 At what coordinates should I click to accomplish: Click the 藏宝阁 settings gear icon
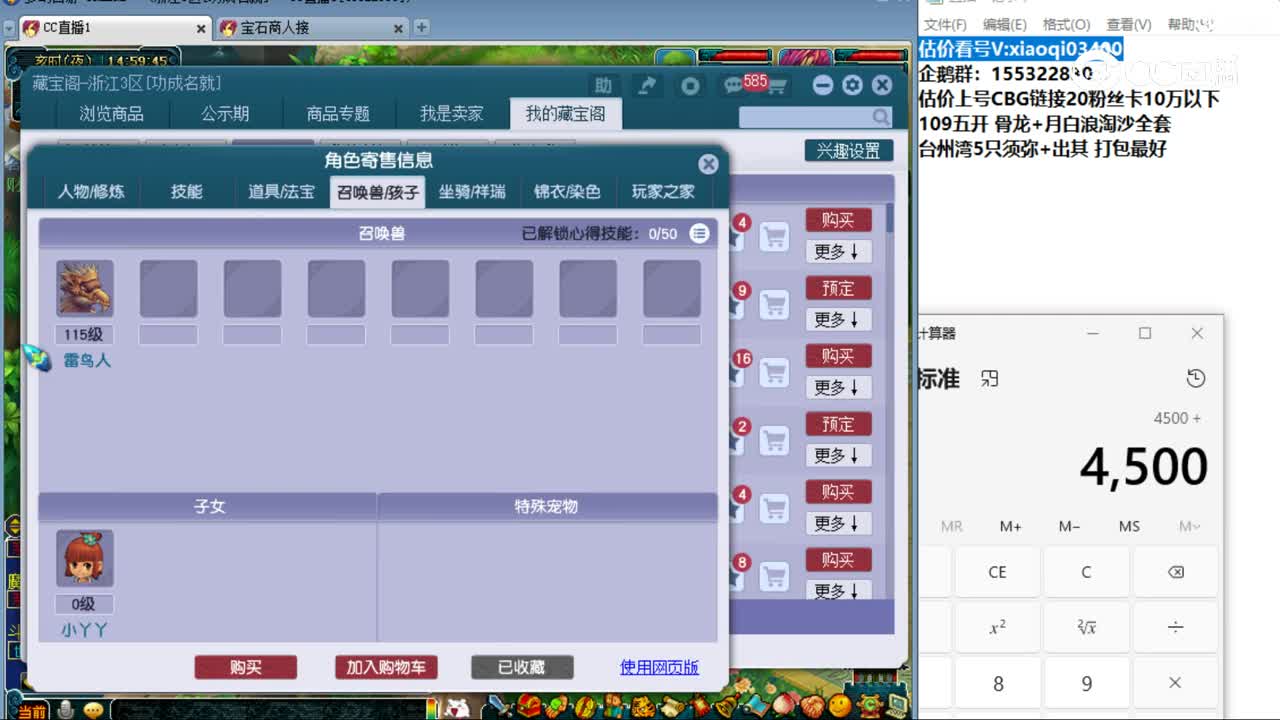852,85
